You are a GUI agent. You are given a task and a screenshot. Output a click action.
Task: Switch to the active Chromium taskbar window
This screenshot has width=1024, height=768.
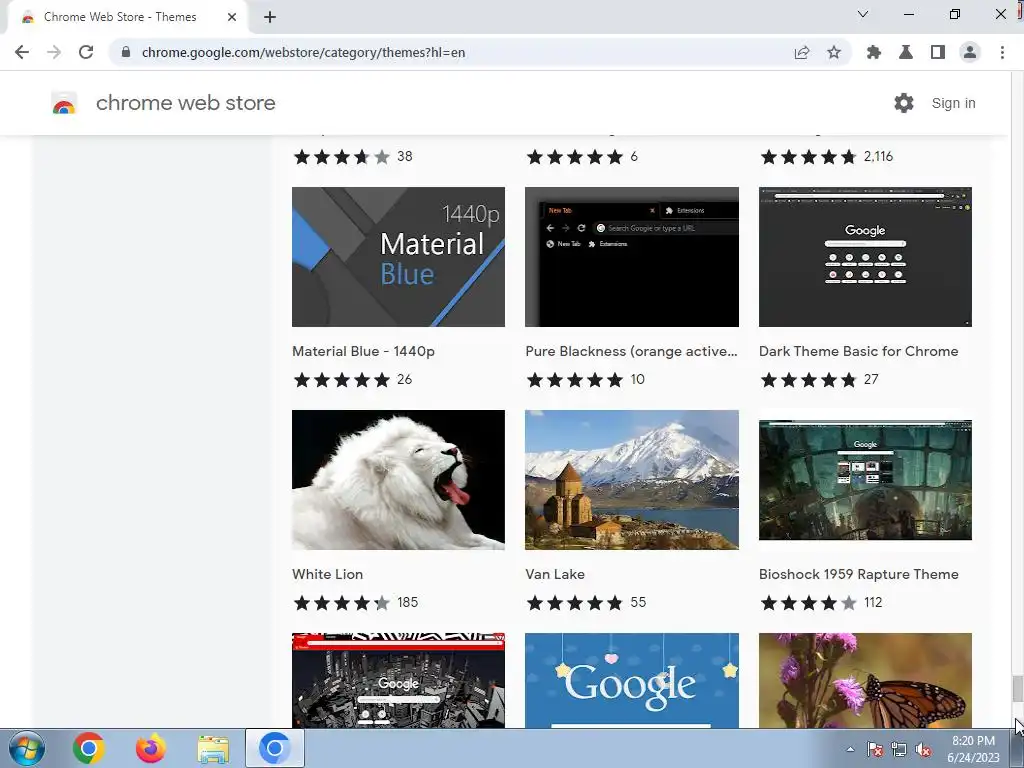(x=275, y=748)
